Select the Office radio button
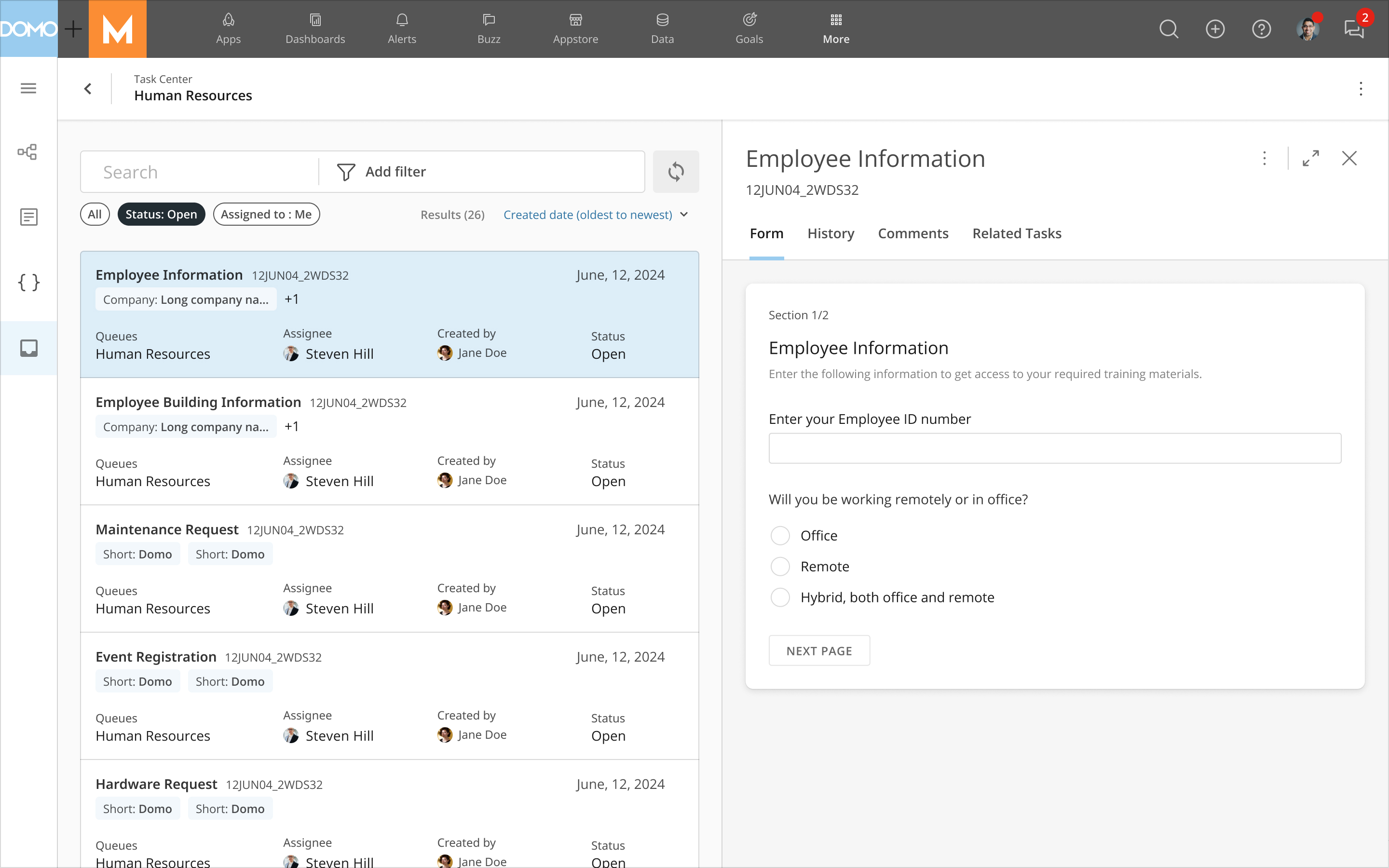This screenshot has height=868, width=1389. [779, 535]
